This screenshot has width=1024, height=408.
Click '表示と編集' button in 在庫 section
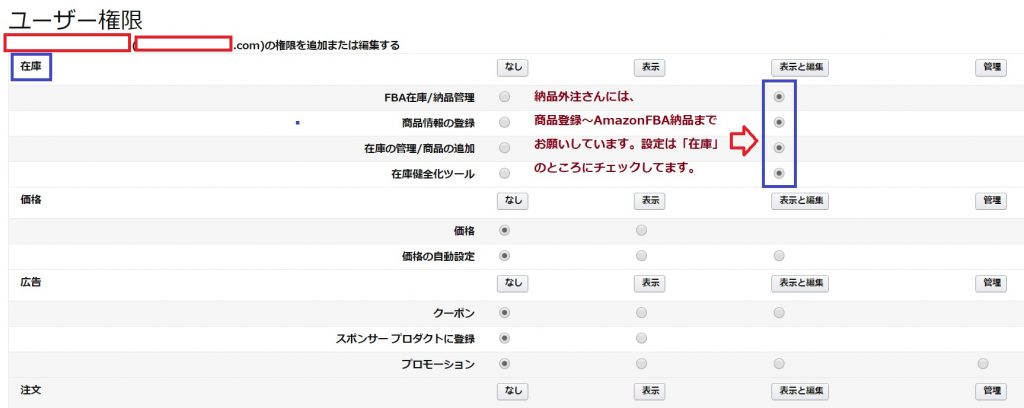tap(800, 68)
